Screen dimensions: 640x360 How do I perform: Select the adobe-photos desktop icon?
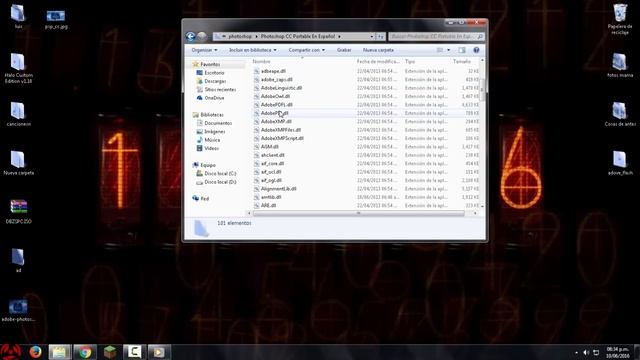(x=18, y=310)
